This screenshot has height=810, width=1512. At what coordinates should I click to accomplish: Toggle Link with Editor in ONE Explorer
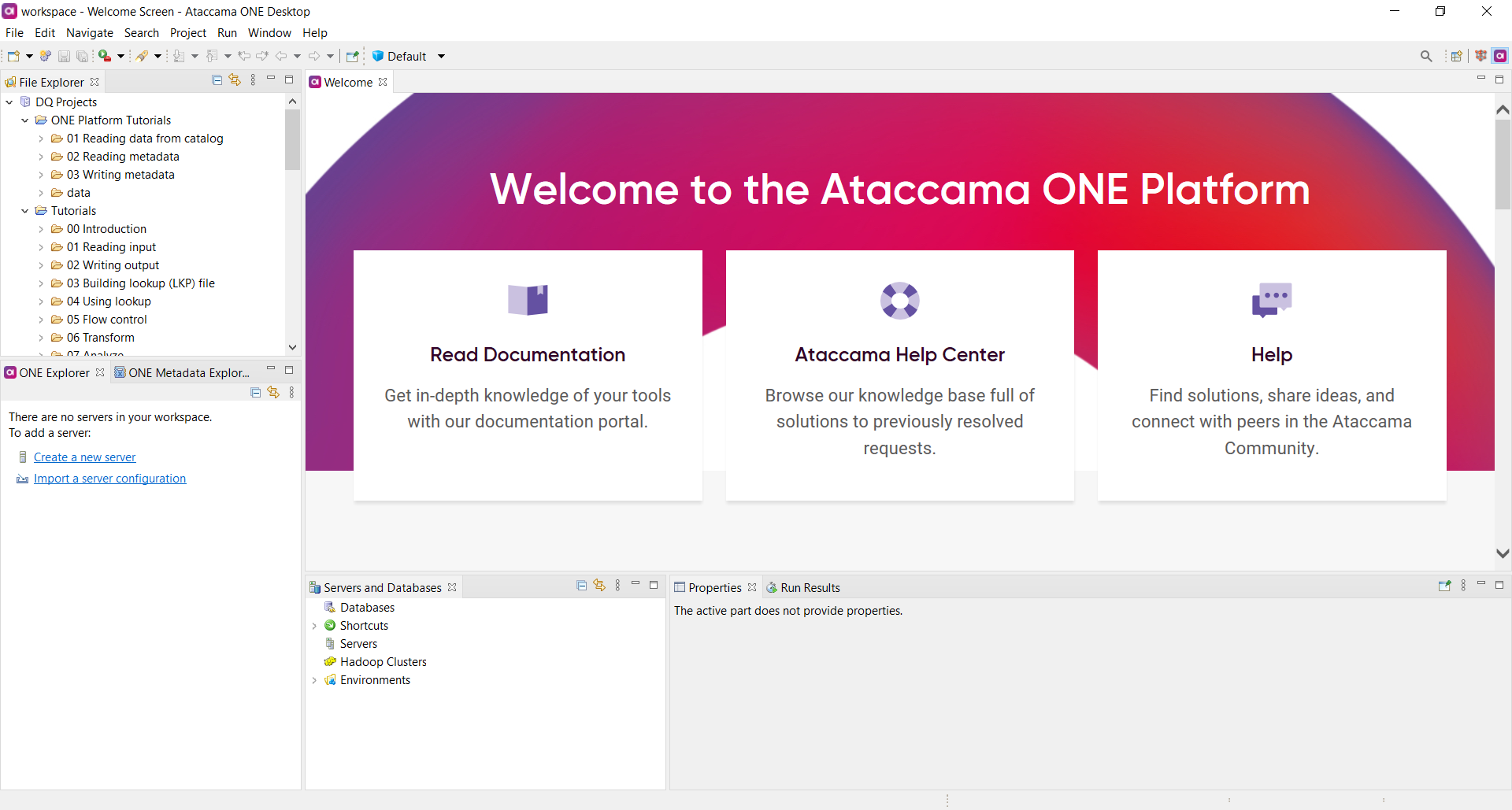coord(273,392)
